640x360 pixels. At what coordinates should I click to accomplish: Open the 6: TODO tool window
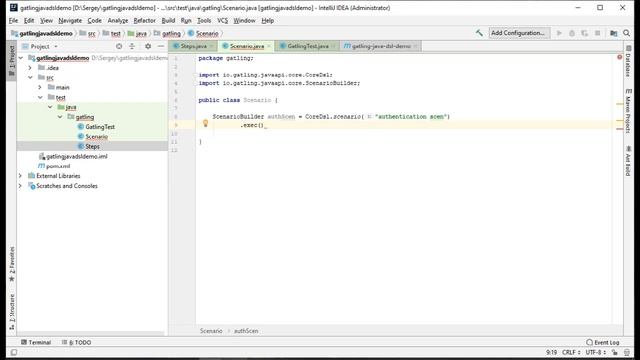coord(77,342)
